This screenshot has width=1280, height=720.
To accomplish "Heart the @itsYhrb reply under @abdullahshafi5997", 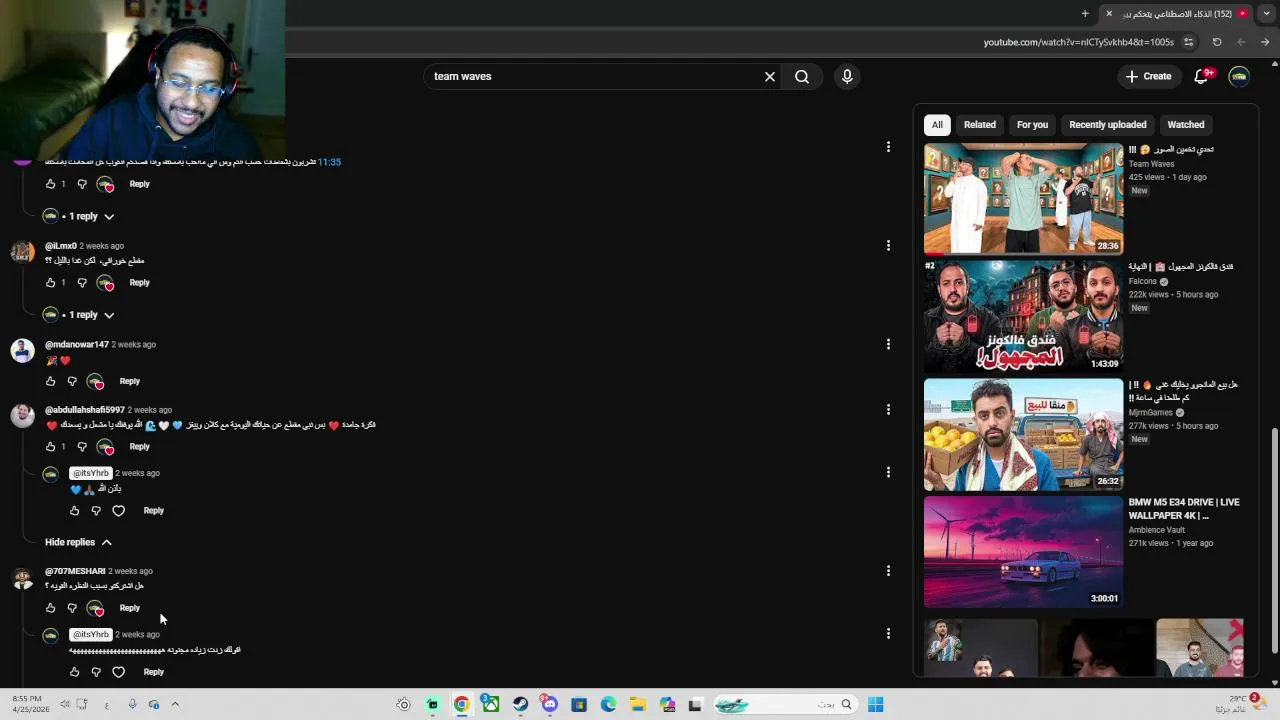I will tap(118, 511).
